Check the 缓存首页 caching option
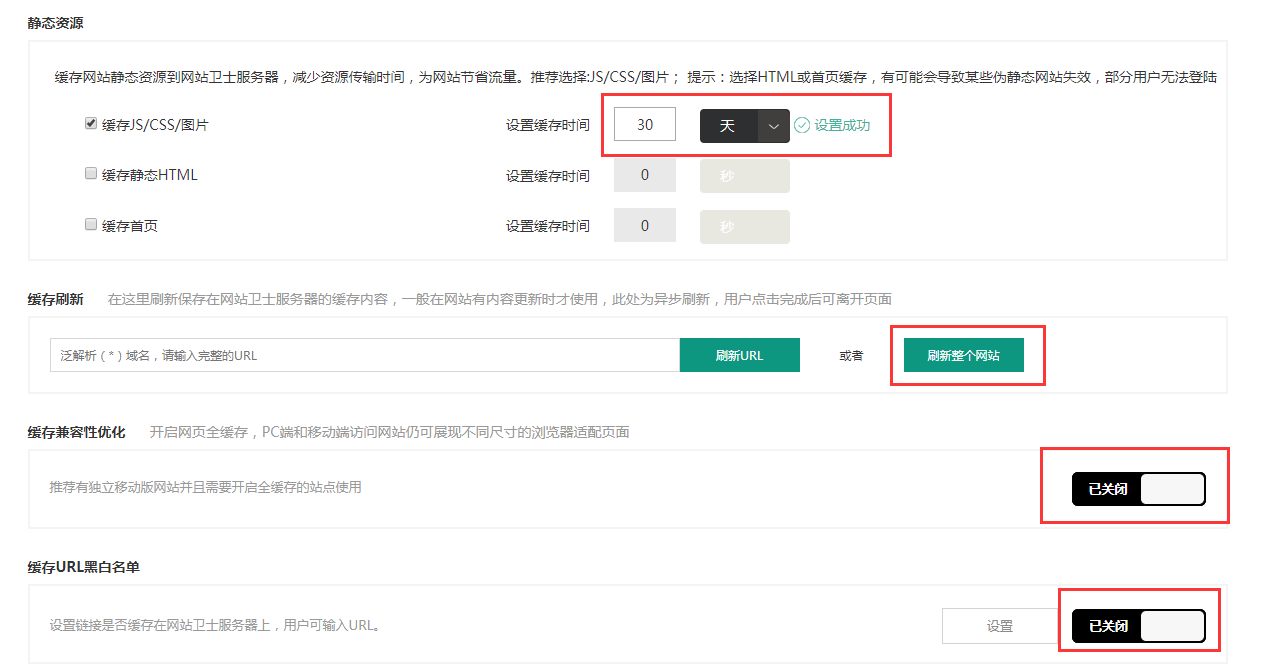This screenshot has width=1265, height=665. pos(90,224)
